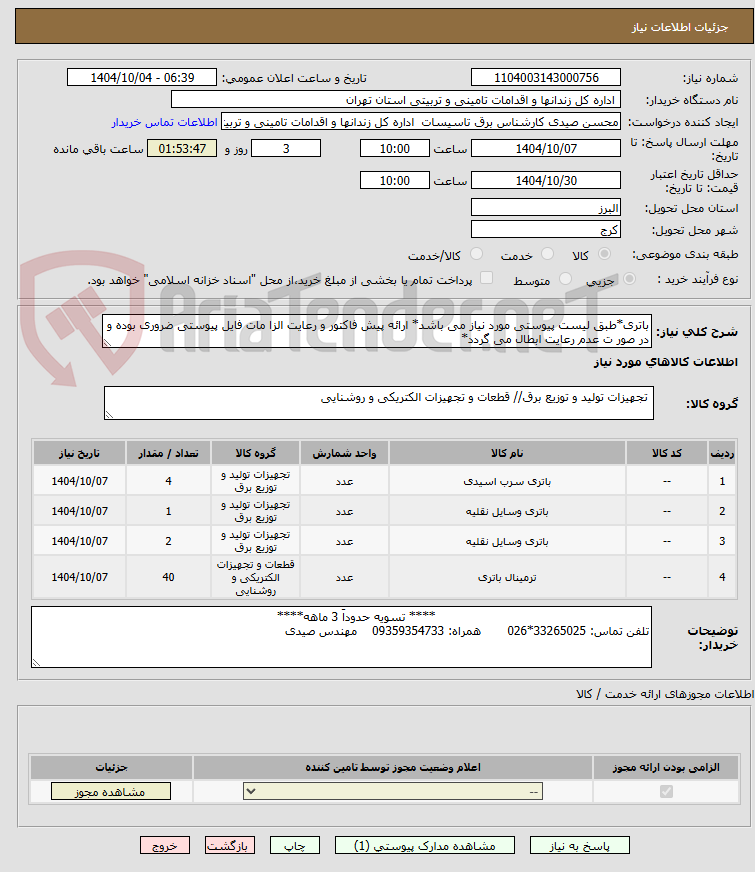Viewport: 755px width, 872px height.
Task: Open مشاهده مدارک پیوستی (1) button
Action: pyautogui.click(x=425, y=846)
